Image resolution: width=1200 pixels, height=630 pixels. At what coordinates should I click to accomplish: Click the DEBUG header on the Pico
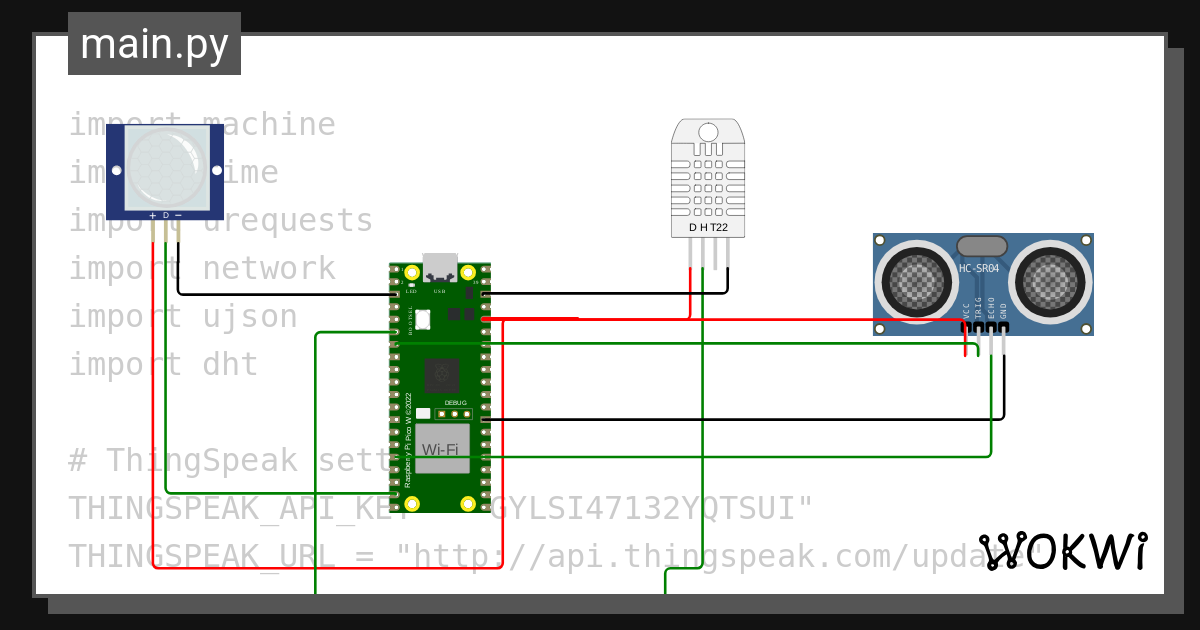457,412
